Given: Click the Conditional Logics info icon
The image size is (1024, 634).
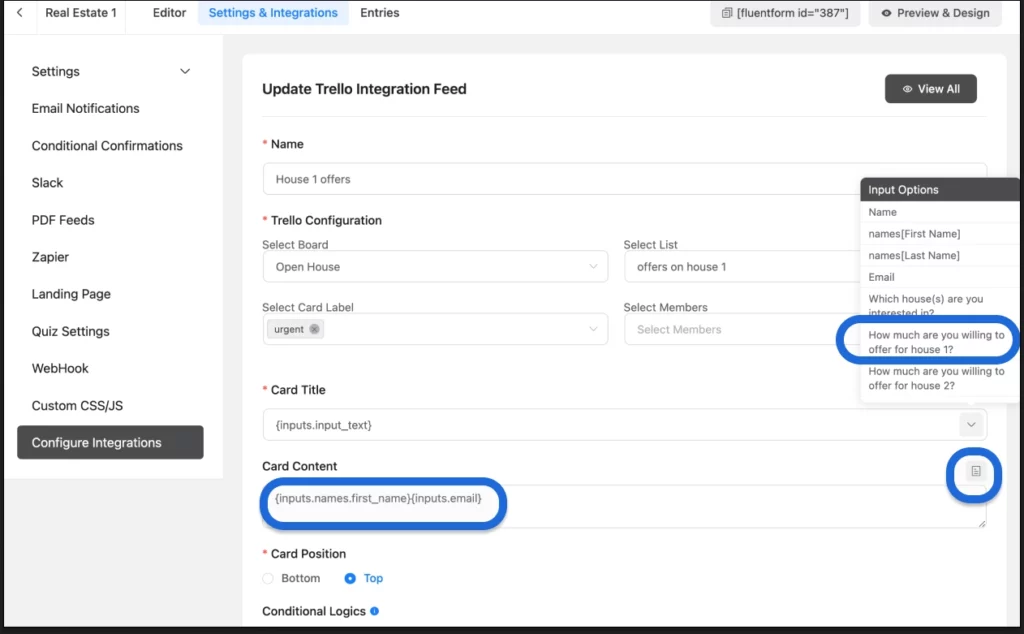Looking at the screenshot, I should point(374,611).
